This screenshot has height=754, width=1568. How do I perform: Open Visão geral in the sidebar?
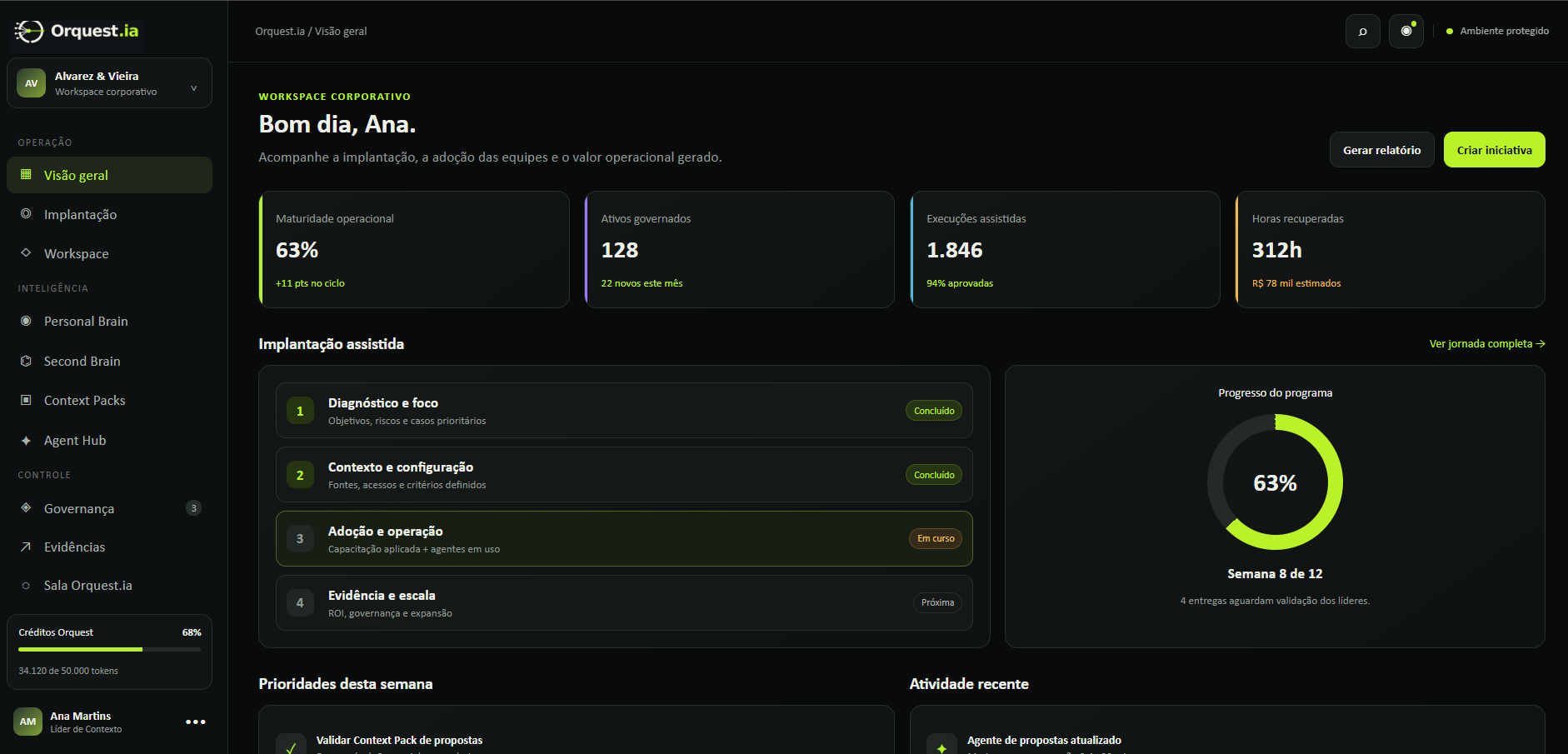(109, 175)
